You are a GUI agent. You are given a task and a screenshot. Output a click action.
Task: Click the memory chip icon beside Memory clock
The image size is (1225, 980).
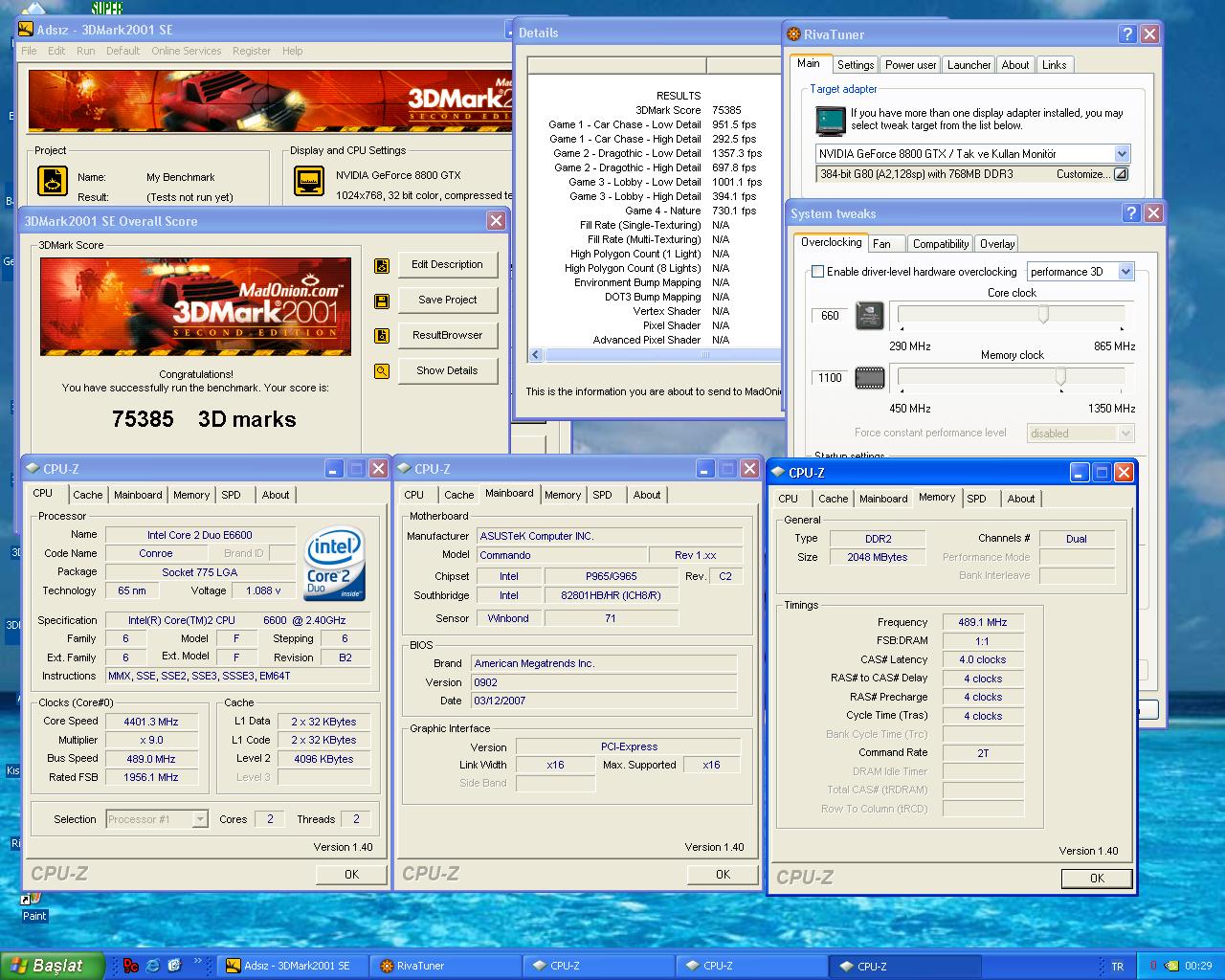coord(869,378)
